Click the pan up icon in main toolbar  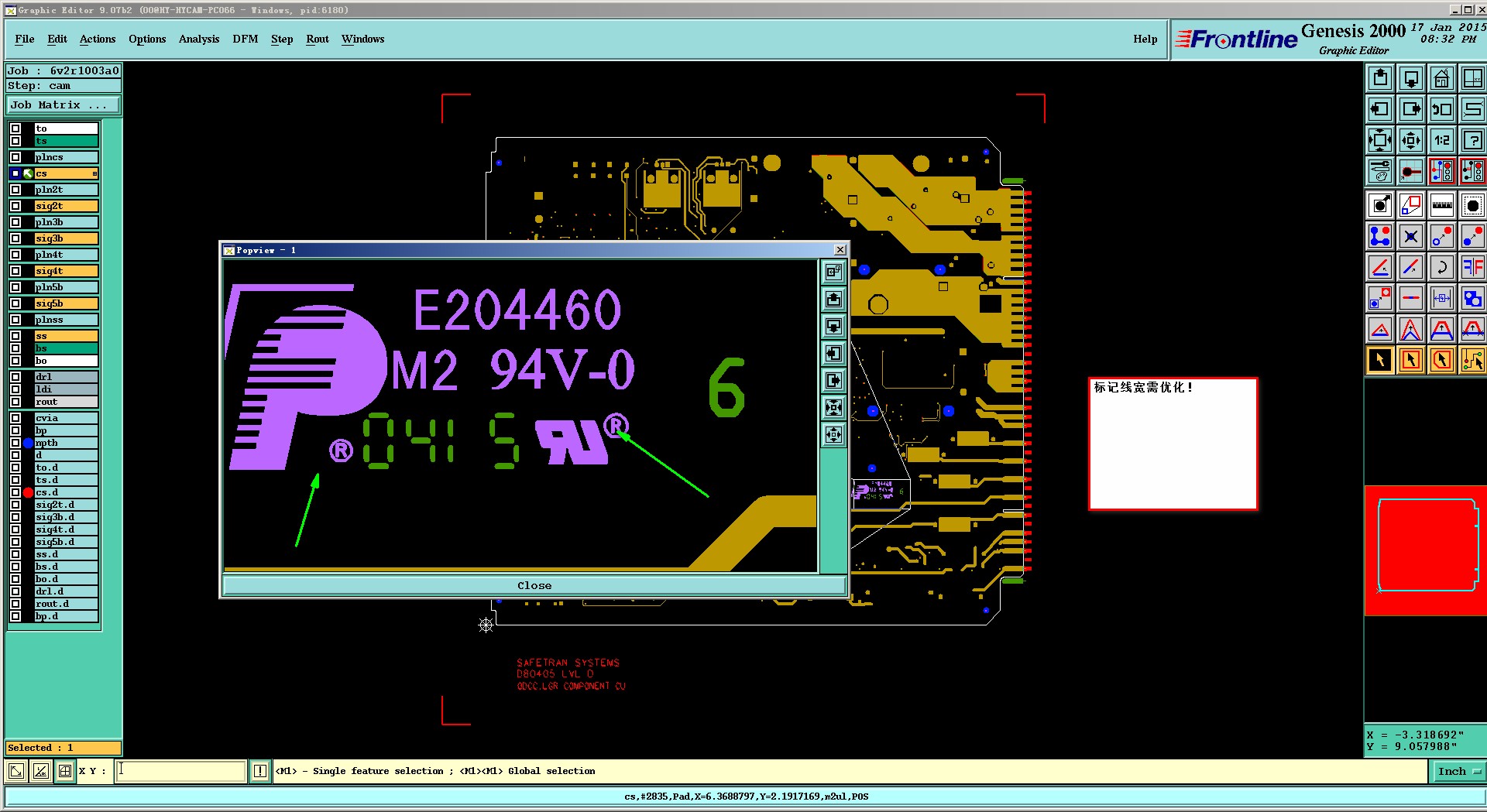tap(1380, 78)
